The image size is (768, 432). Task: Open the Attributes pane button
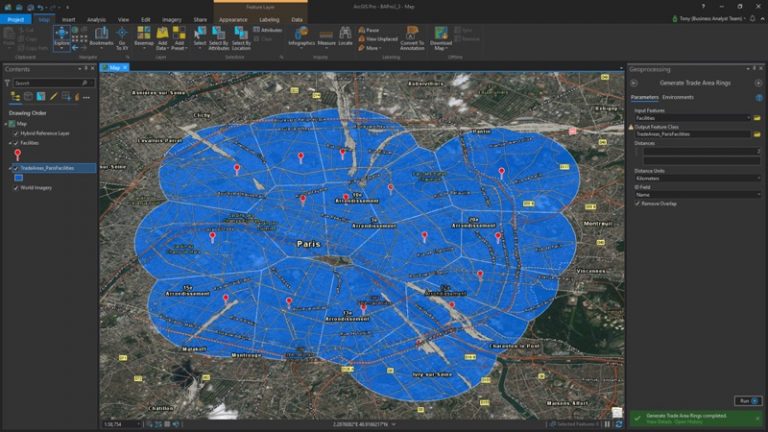click(267, 30)
